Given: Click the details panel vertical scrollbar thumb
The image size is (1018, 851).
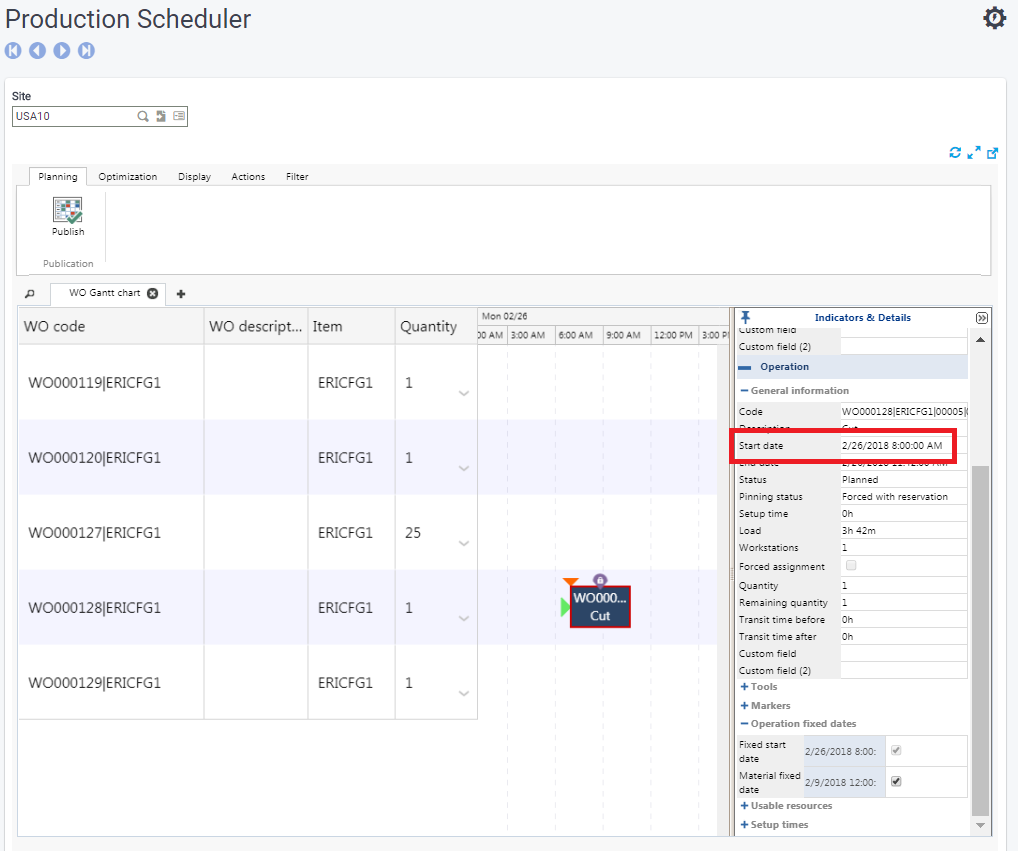Looking at the screenshot, I should point(979,640).
